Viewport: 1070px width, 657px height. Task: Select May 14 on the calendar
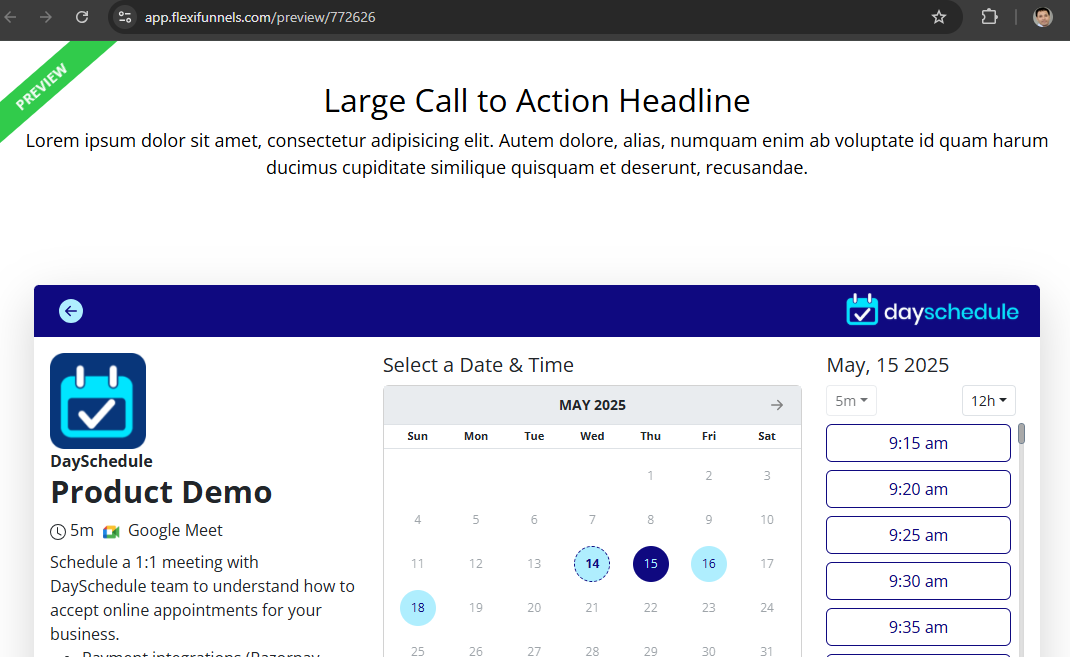tap(592, 564)
